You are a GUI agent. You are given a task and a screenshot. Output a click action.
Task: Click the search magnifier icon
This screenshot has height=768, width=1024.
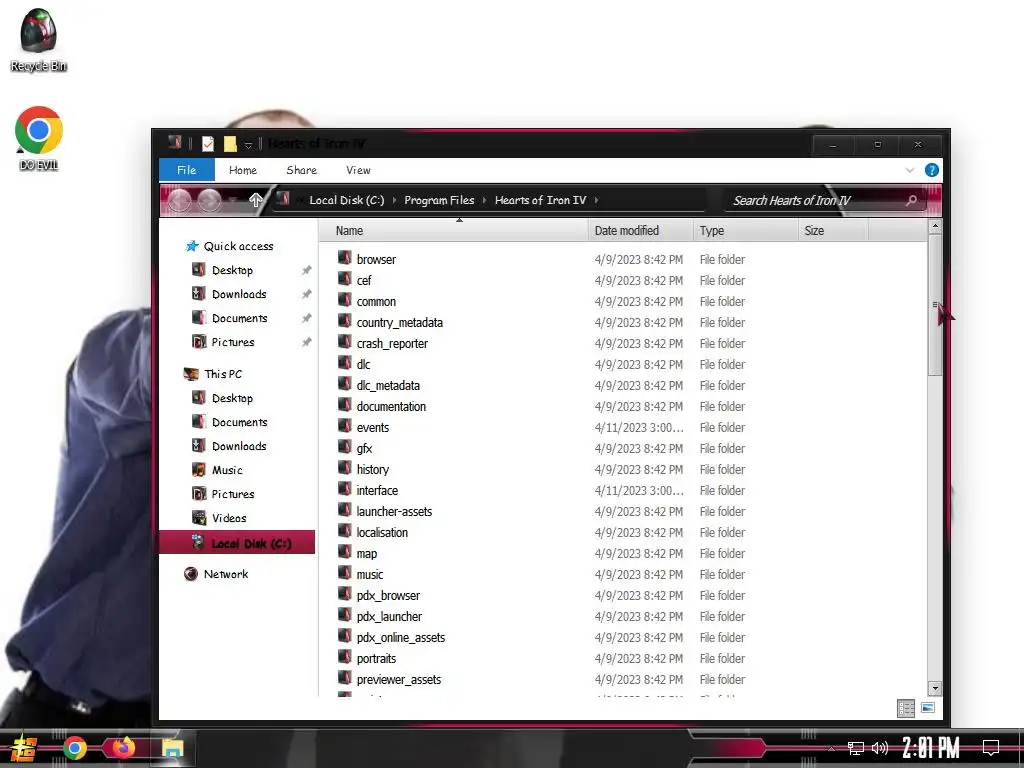[x=911, y=200]
